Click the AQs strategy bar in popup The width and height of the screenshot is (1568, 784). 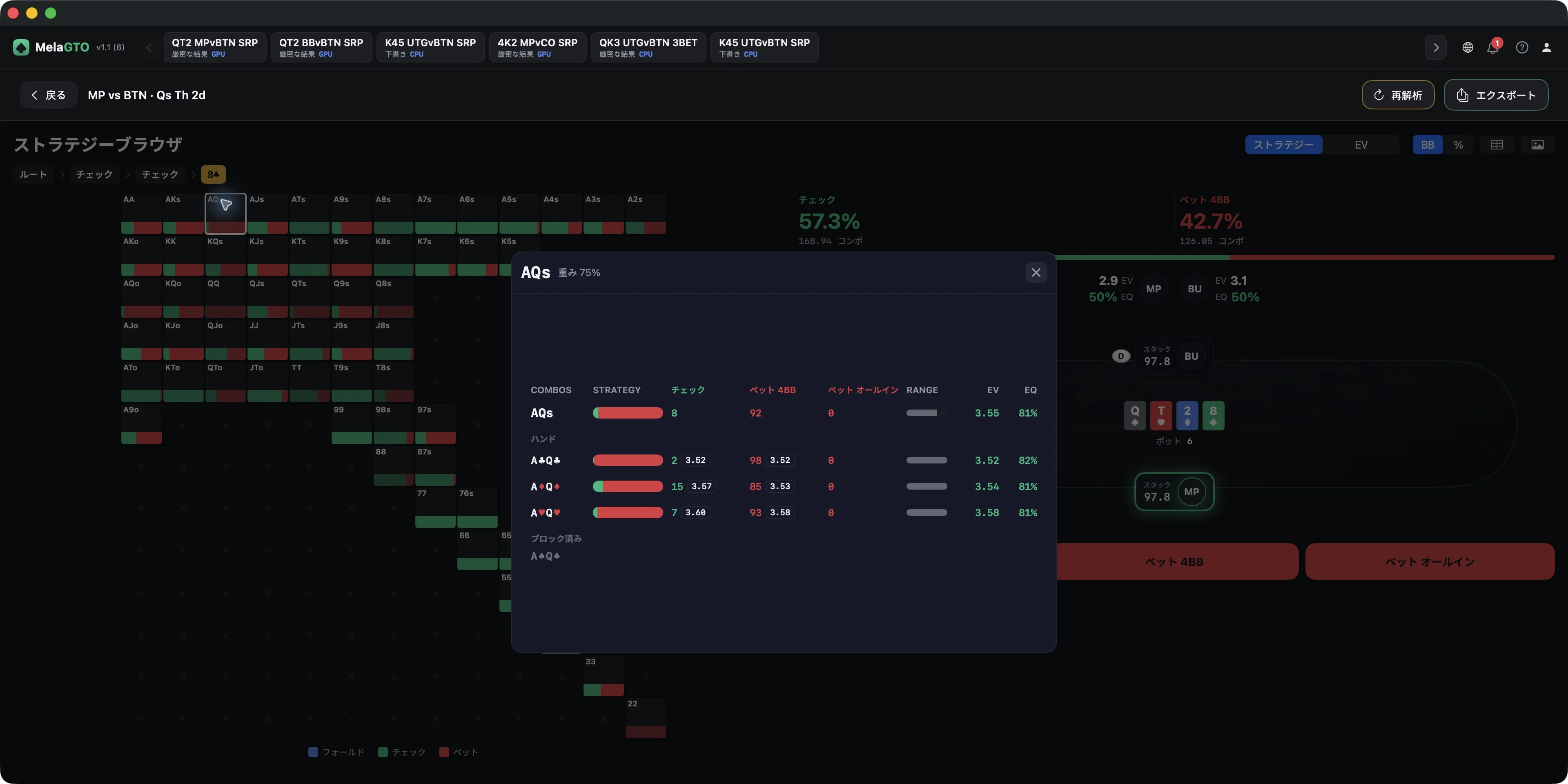coord(628,413)
